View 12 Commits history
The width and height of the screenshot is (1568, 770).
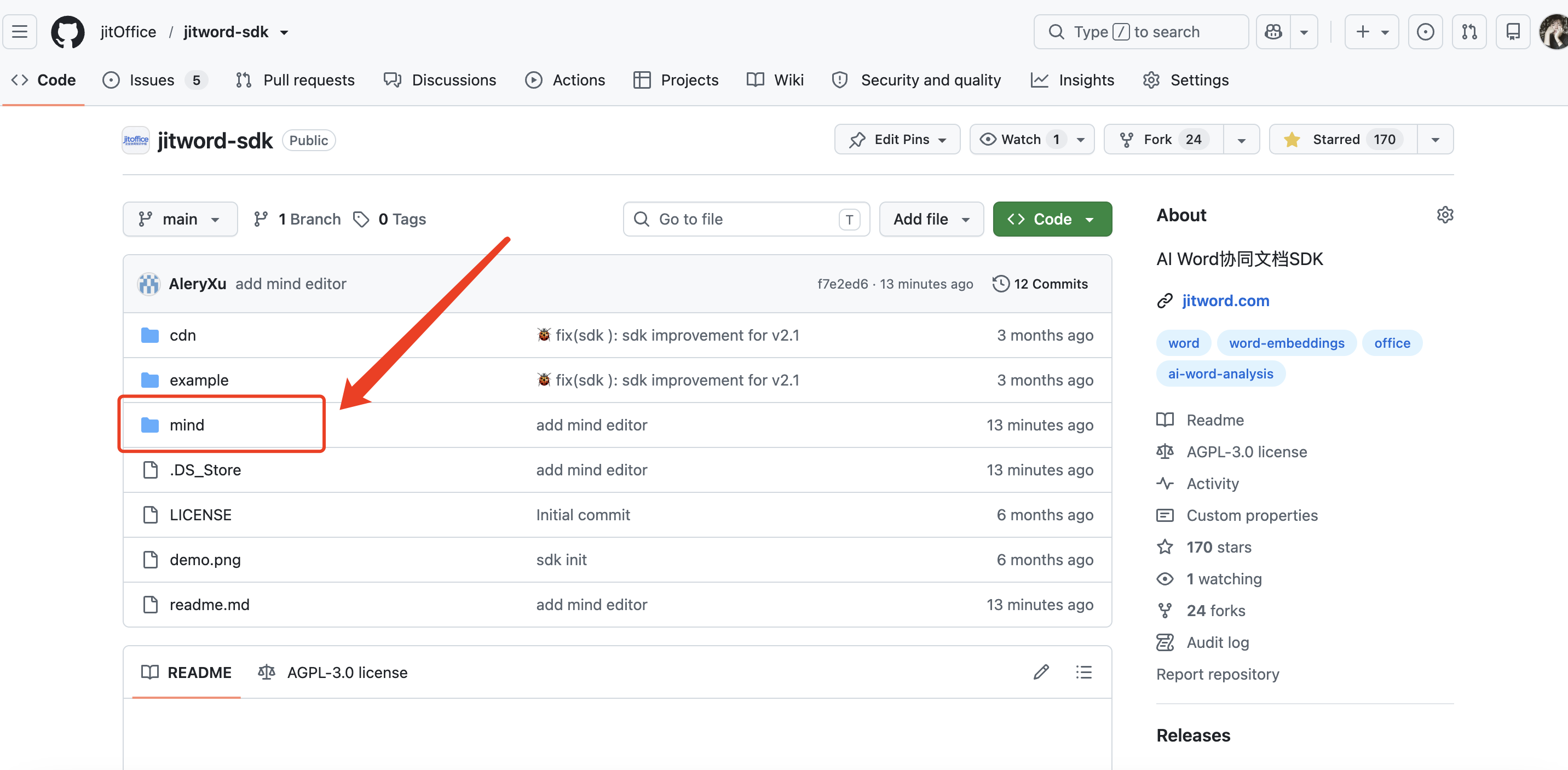coord(1040,284)
